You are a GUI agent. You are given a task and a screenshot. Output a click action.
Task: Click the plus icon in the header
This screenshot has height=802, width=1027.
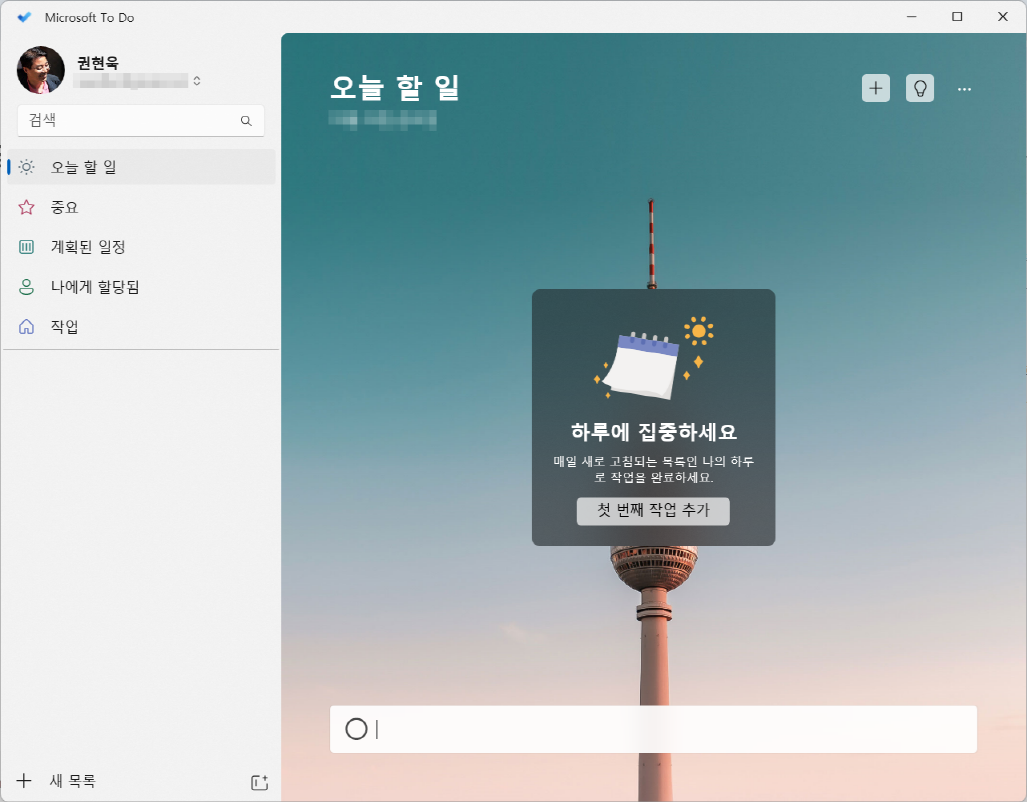pyautogui.click(x=876, y=88)
